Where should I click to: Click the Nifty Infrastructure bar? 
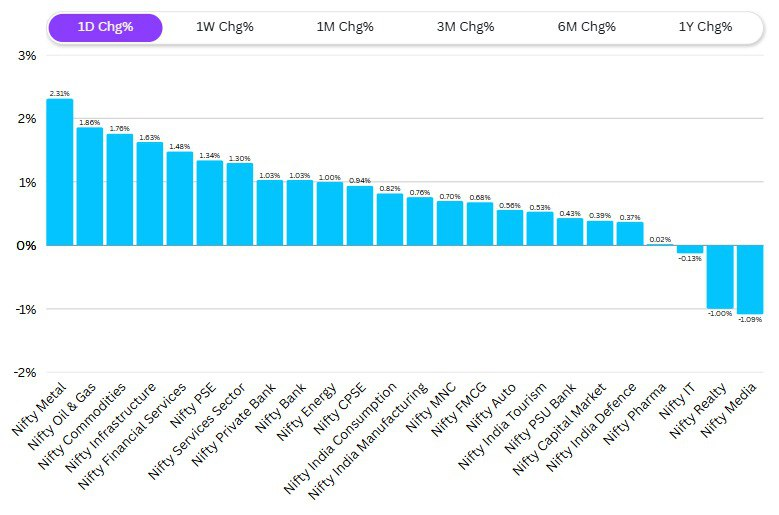point(150,194)
